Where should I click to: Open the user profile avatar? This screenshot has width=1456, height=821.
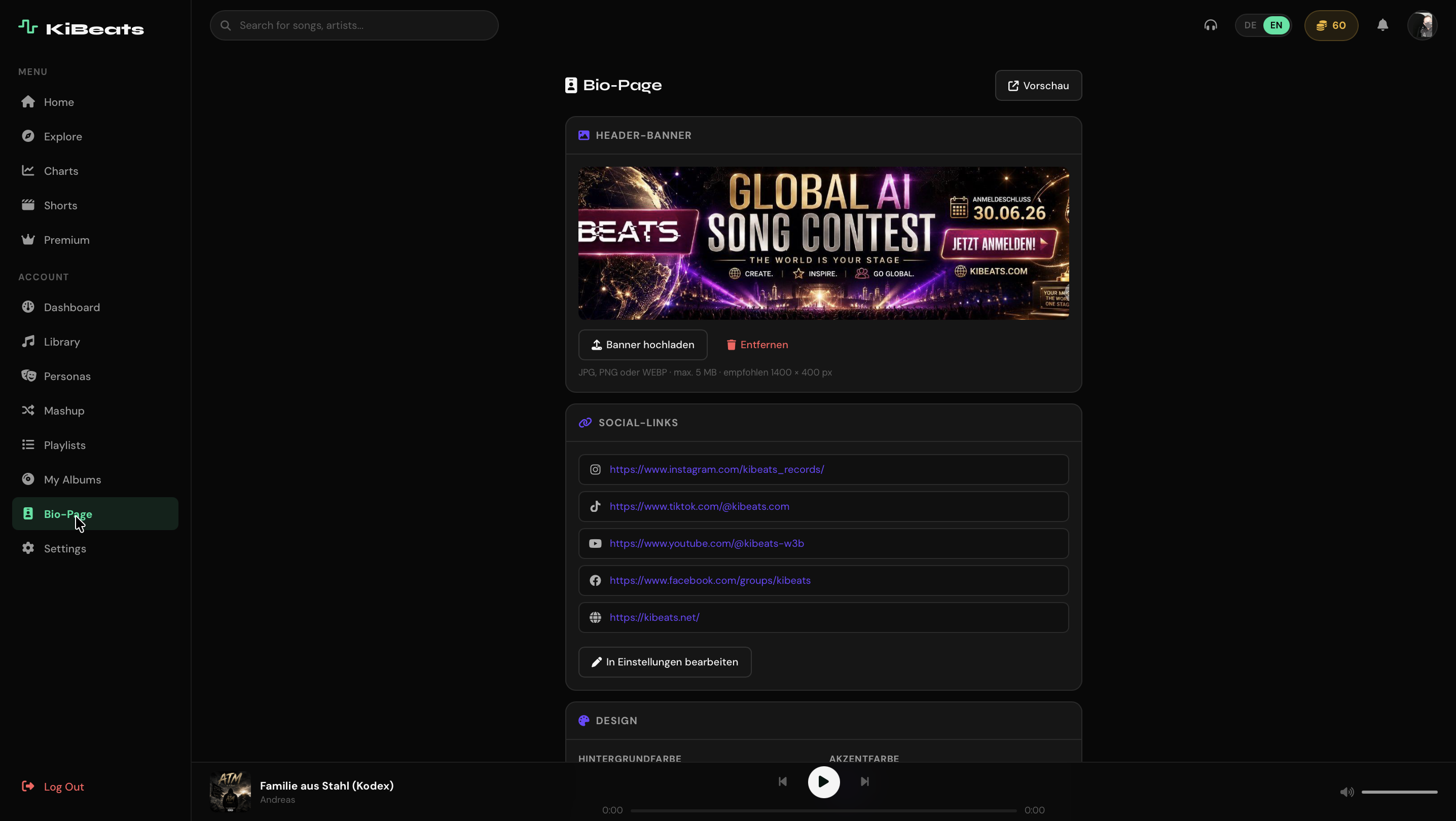(1422, 25)
